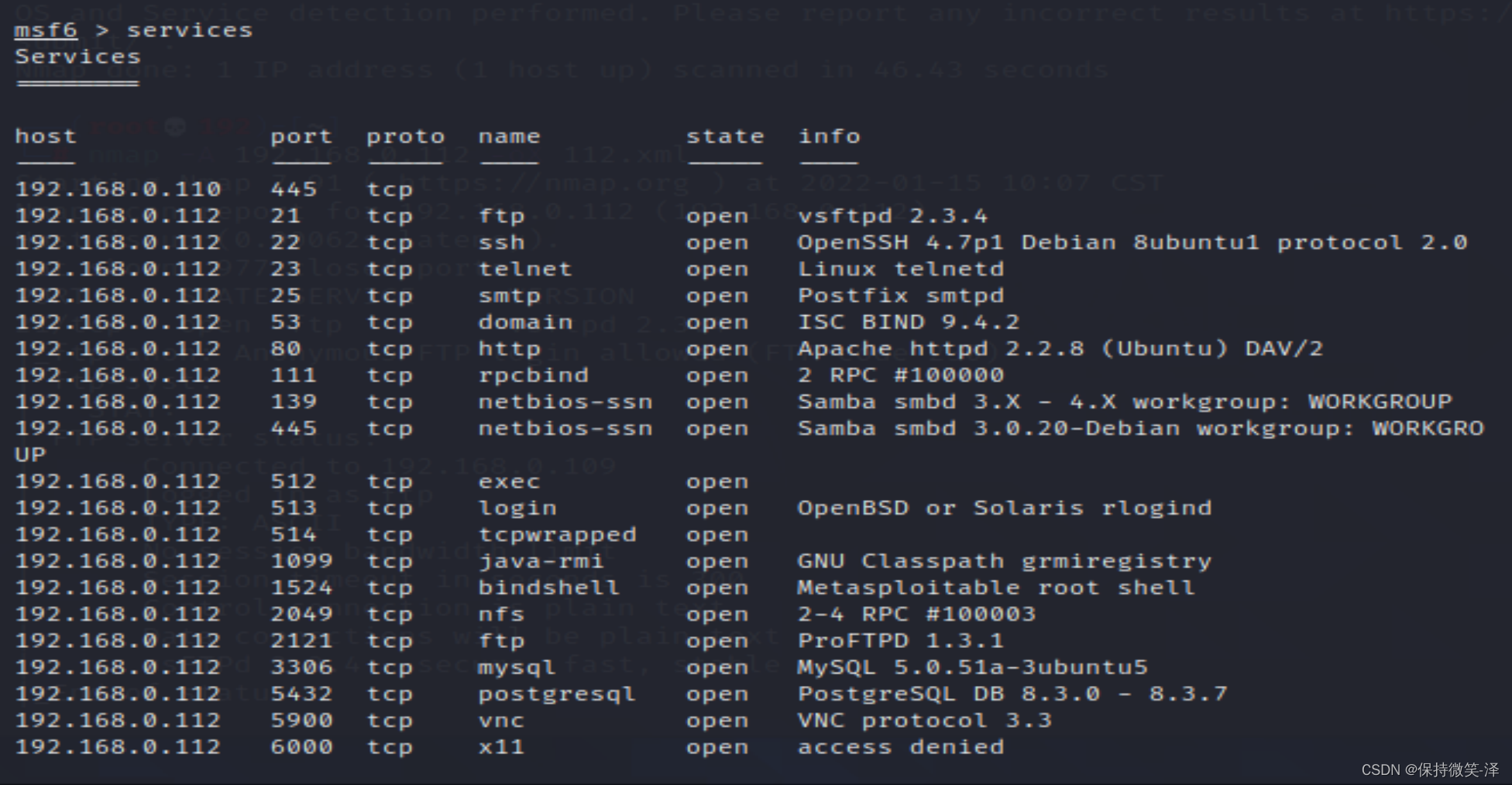
Task: Click the 192.168.0.110 host entry
Action: (118, 189)
